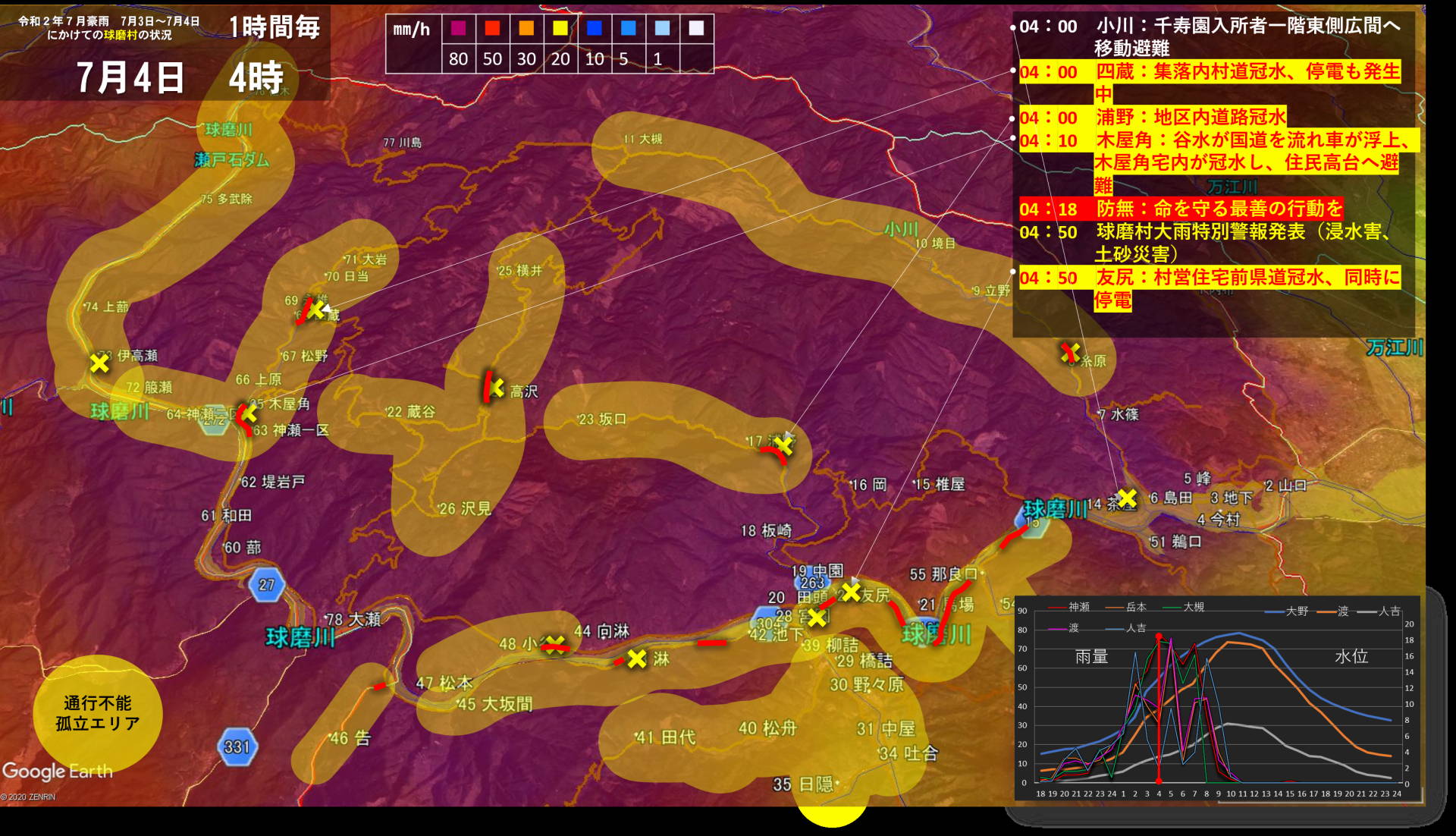1456x836 pixels.
Task: Click the Google Earth logo
Action: tap(58, 772)
